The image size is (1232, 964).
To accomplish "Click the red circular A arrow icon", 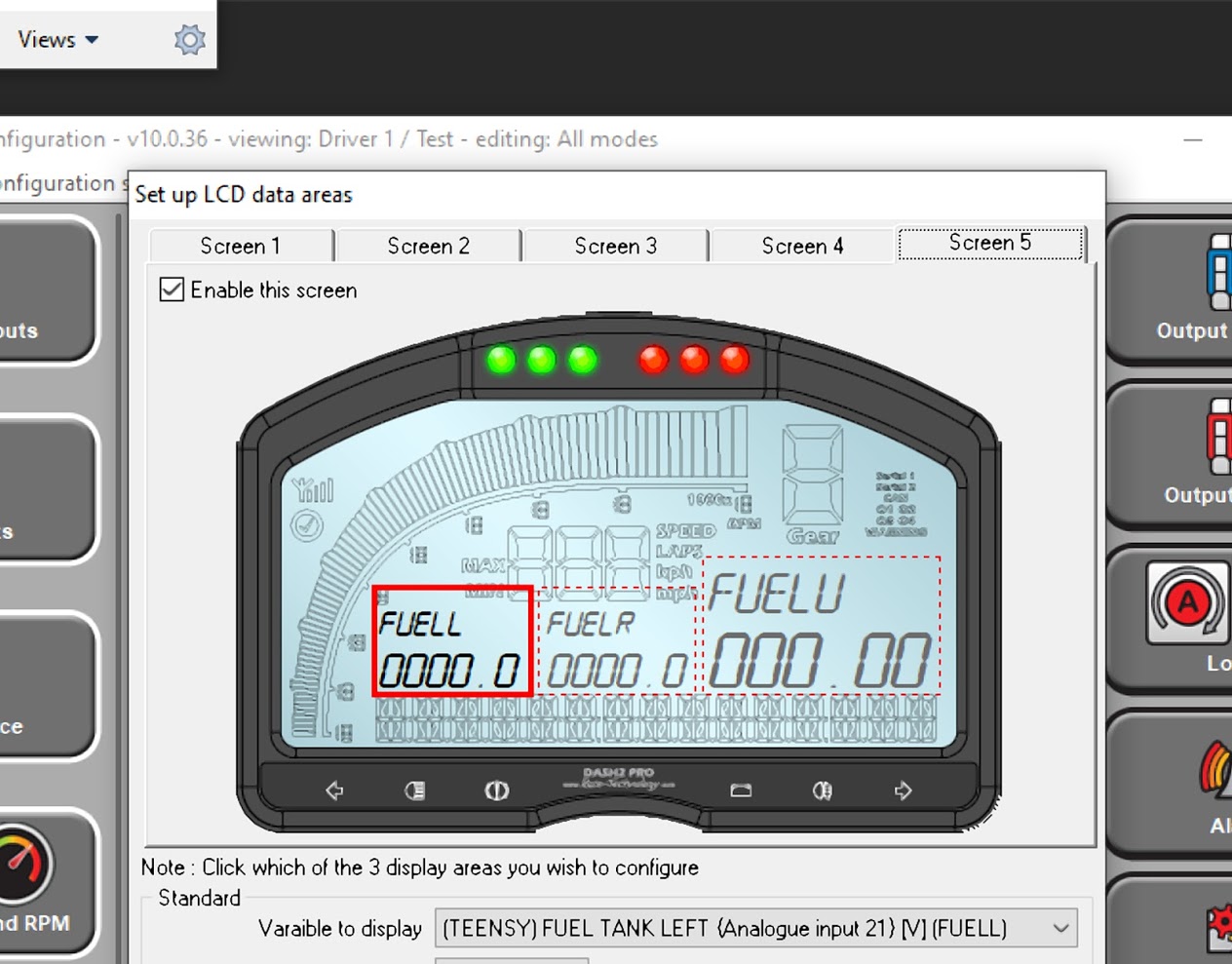I will (x=1186, y=603).
